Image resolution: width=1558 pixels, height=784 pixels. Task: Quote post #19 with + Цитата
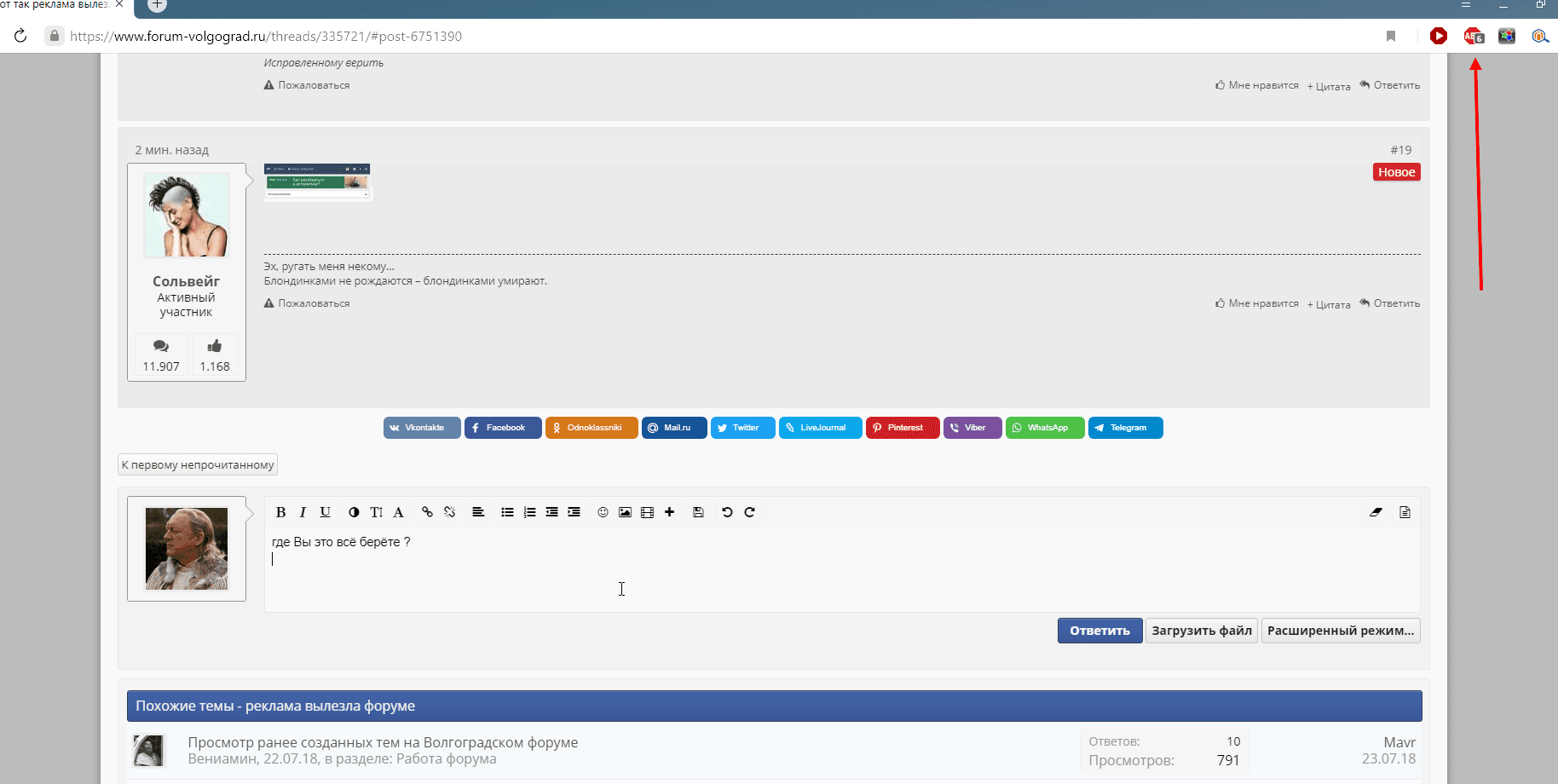click(x=1329, y=304)
